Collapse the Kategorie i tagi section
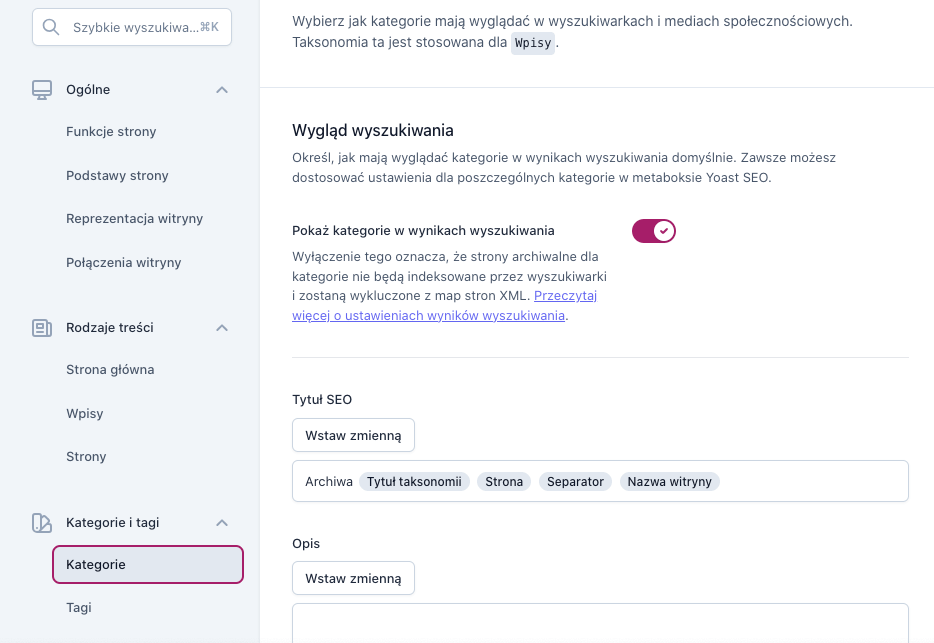Image resolution: width=934 pixels, height=643 pixels. click(x=222, y=522)
